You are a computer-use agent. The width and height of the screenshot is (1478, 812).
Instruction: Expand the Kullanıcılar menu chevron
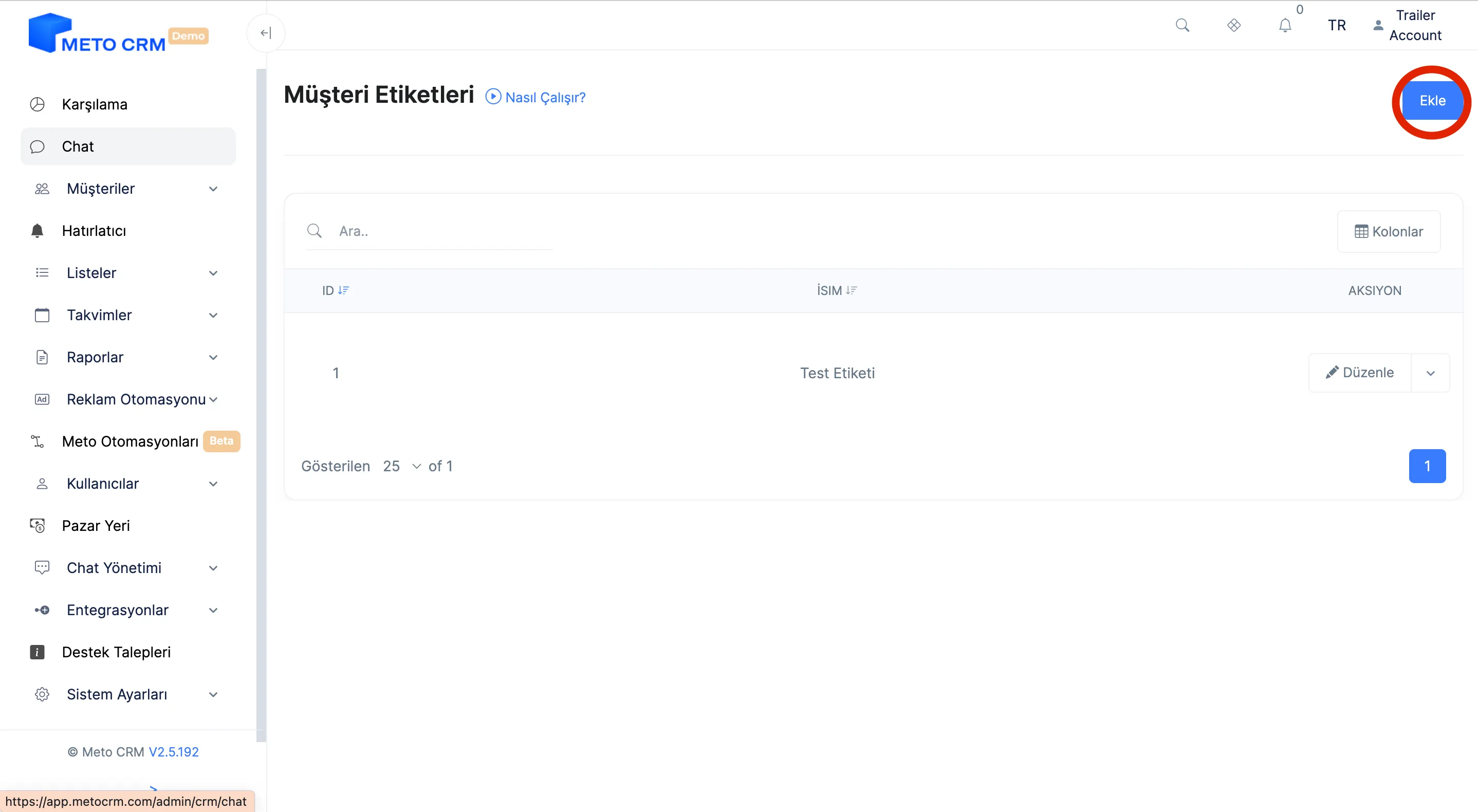(x=213, y=484)
